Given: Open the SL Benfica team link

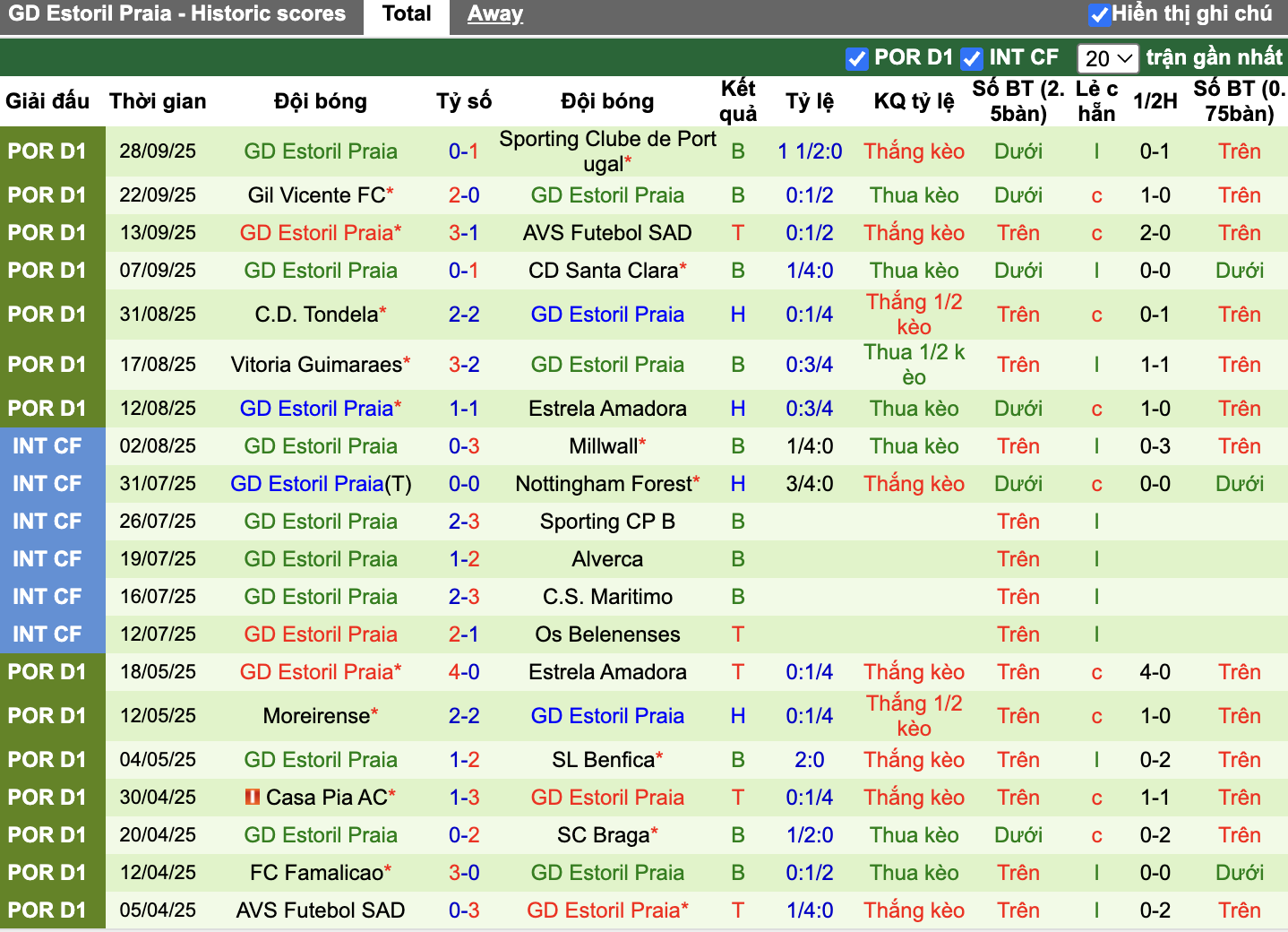Looking at the screenshot, I should [x=603, y=760].
